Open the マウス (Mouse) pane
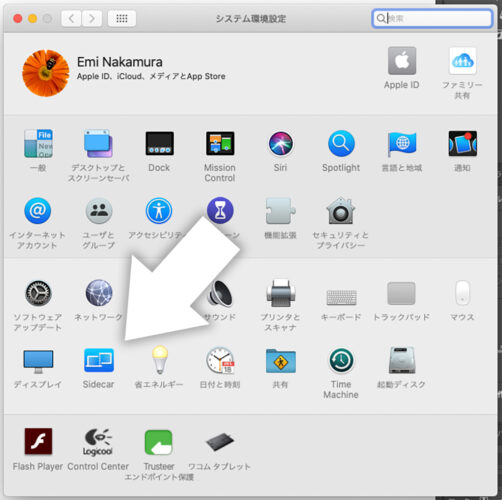The width and height of the screenshot is (502, 500). click(x=462, y=293)
